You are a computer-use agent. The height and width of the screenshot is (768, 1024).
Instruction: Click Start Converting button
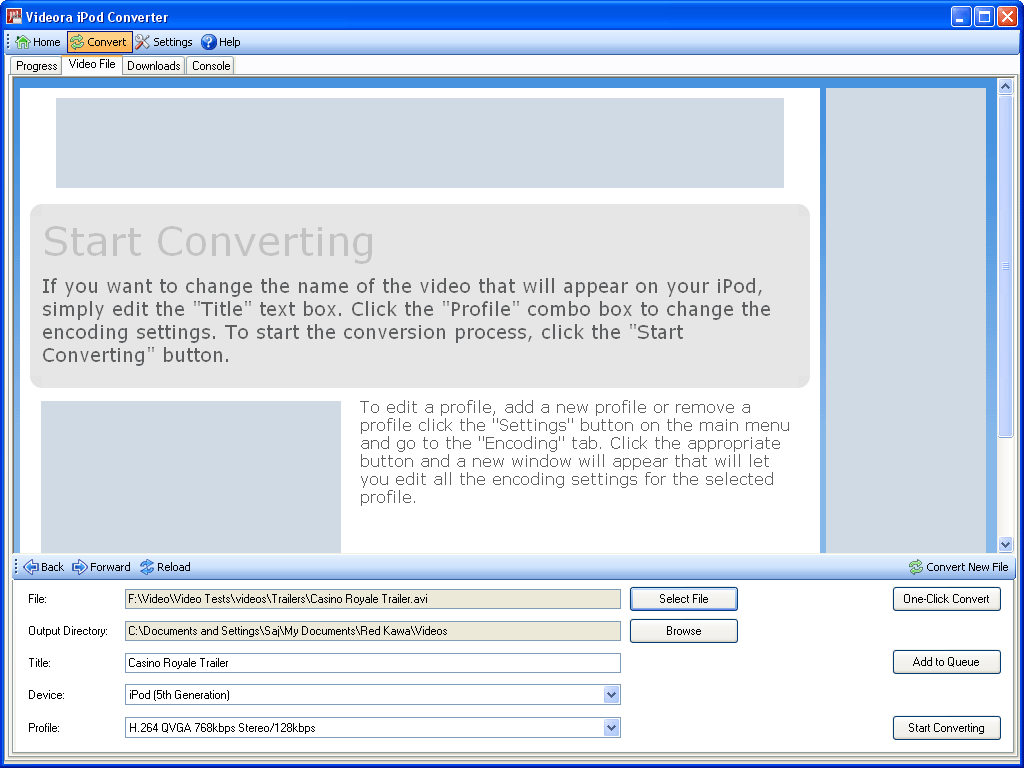click(946, 728)
